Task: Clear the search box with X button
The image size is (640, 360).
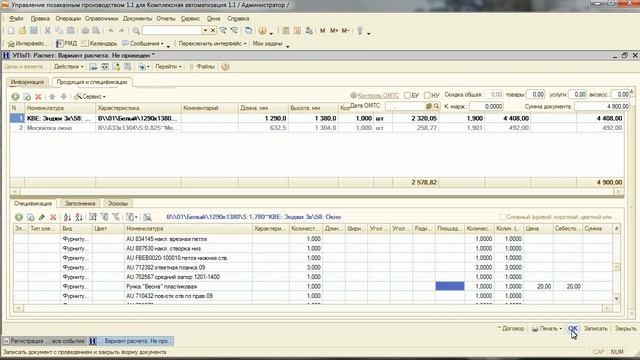Action: pos(213,30)
